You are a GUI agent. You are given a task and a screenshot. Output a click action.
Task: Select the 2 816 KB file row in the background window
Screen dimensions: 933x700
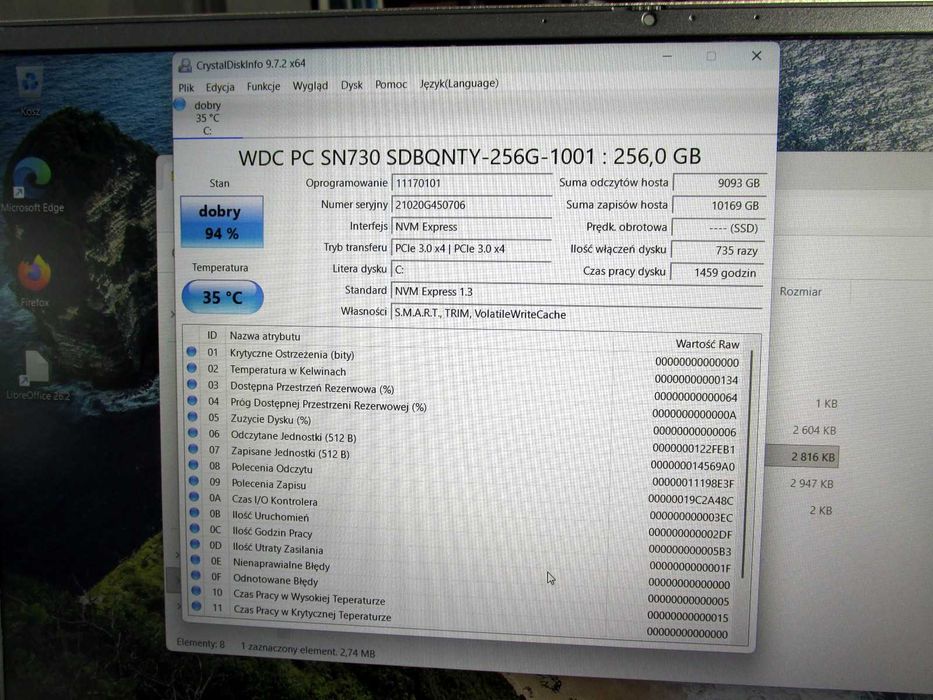pyautogui.click(x=803, y=457)
